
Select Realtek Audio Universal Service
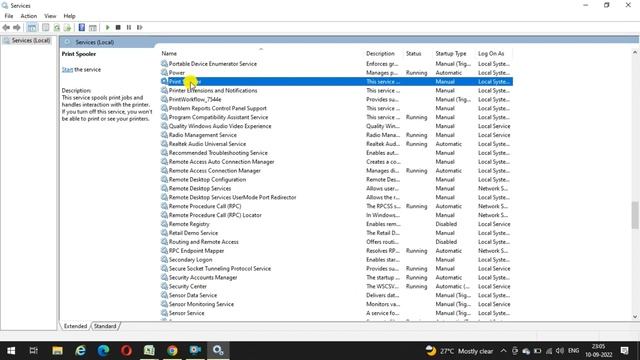[207, 144]
